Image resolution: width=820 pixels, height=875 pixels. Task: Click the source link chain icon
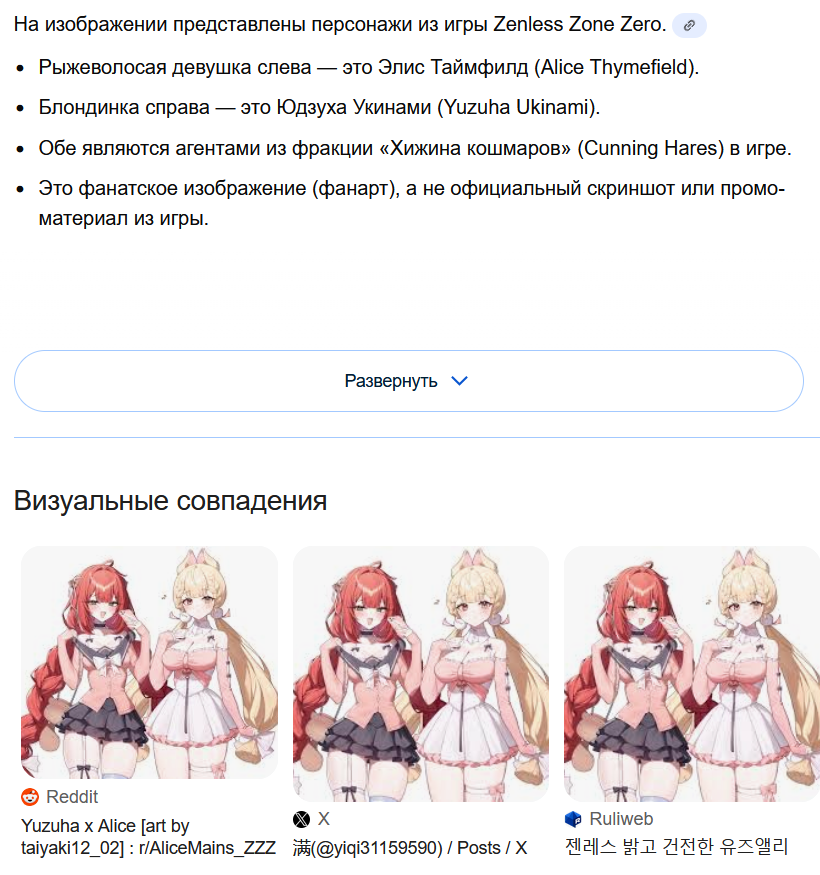tap(689, 25)
